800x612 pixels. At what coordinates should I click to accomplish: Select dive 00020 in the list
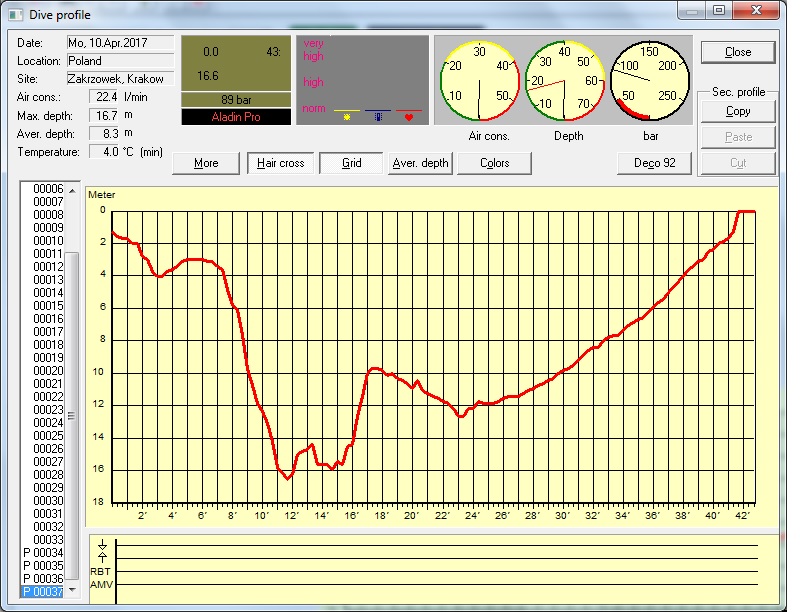point(48,371)
